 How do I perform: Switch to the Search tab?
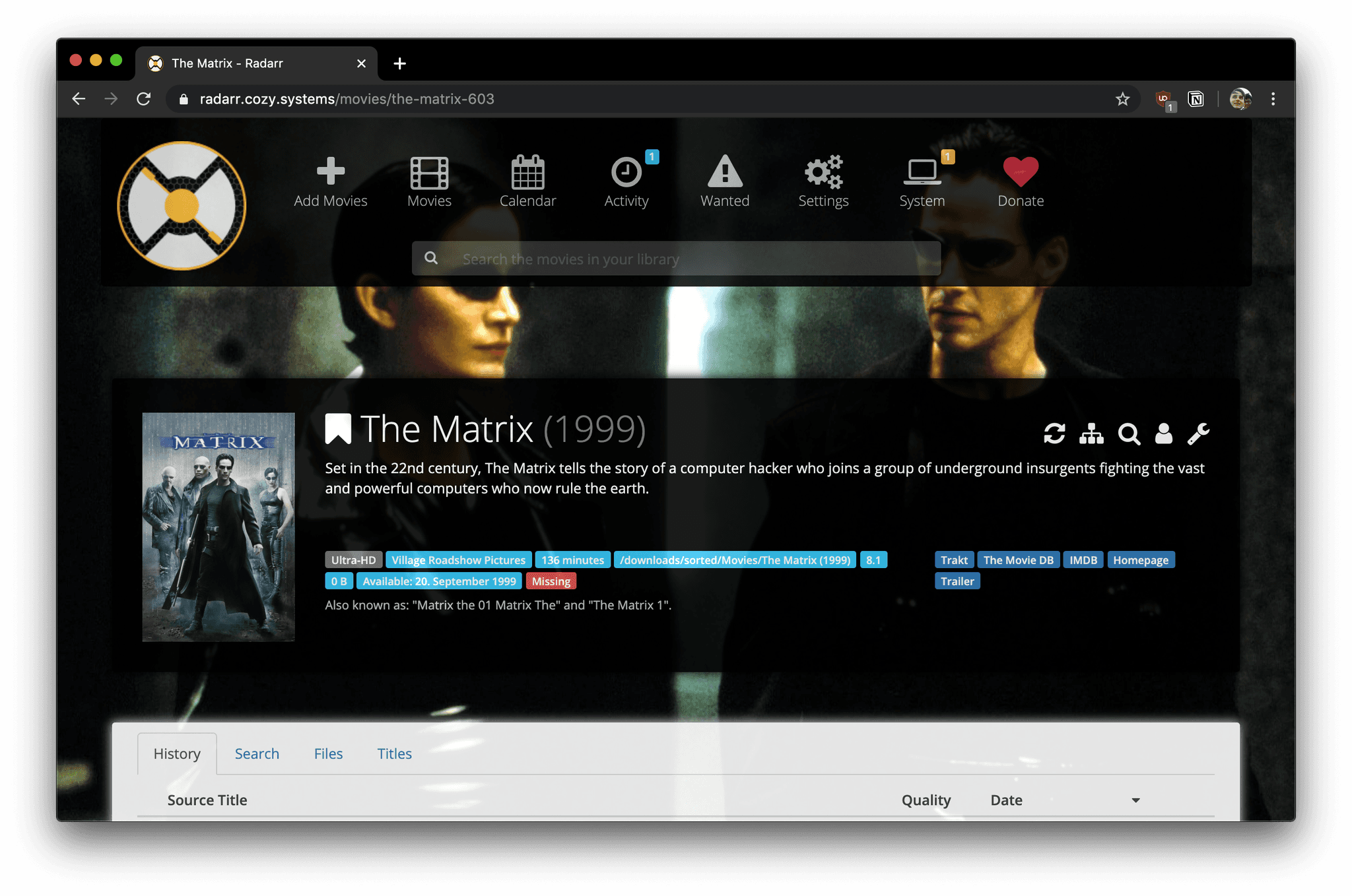tap(257, 753)
